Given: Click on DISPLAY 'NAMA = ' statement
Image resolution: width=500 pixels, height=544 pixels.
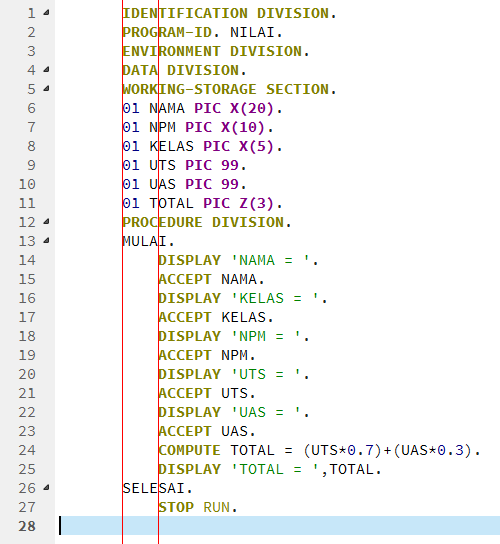Looking at the screenshot, I should coord(238,261).
